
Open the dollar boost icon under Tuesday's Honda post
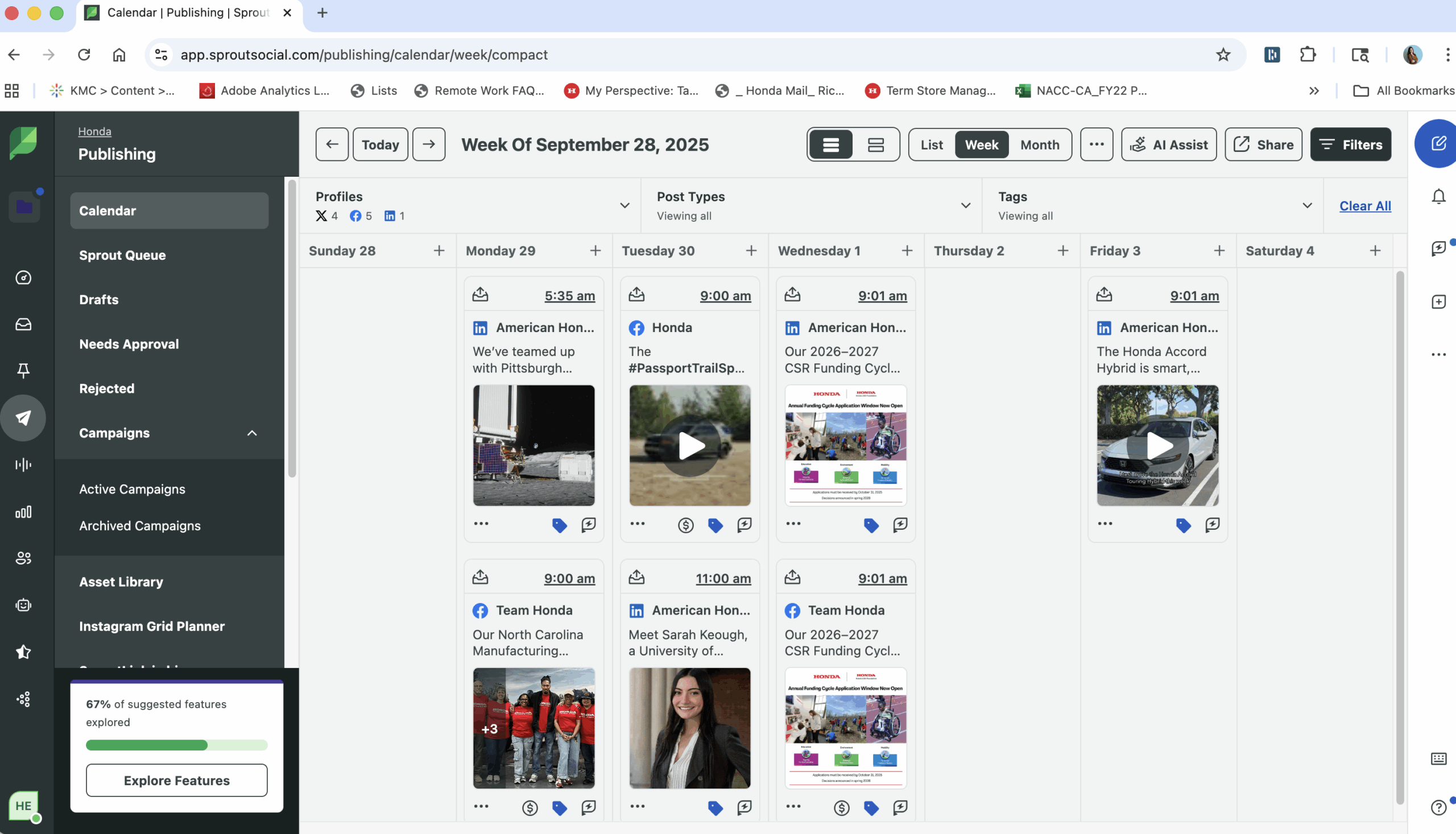(685, 525)
